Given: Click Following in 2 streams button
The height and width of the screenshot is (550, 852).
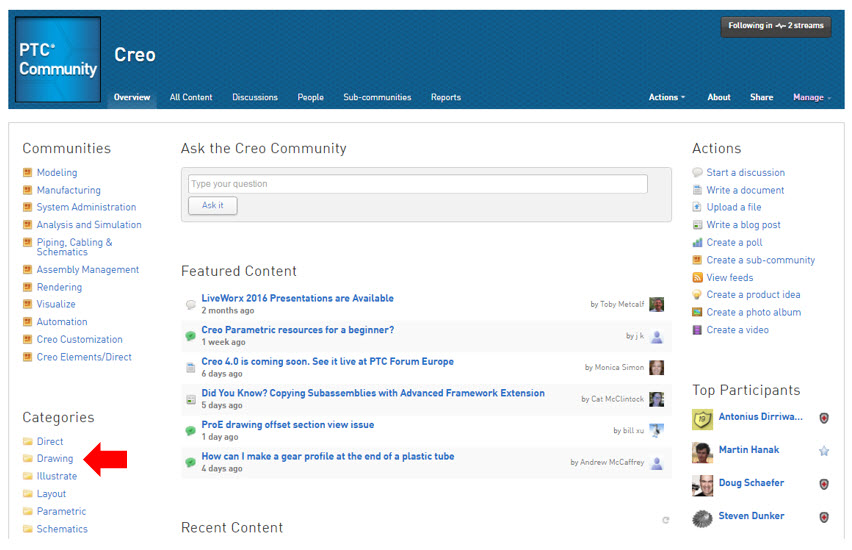Looking at the screenshot, I should [x=775, y=26].
